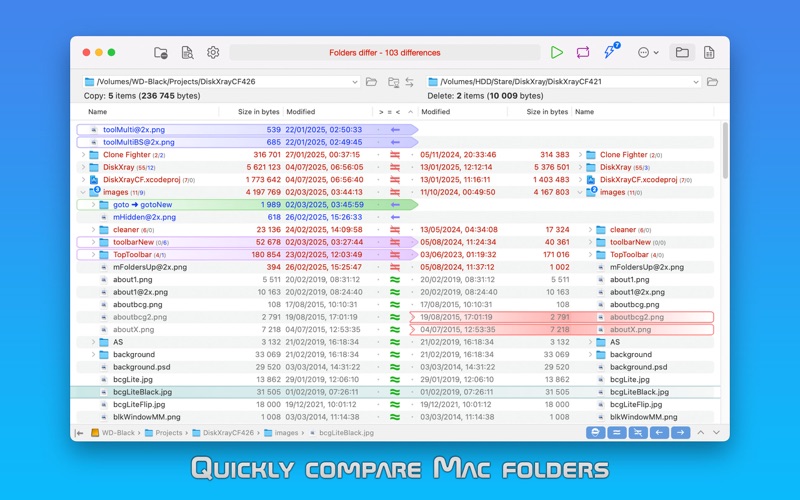
Task: Run the purple synchronize loop icon
Action: [x=583, y=53]
